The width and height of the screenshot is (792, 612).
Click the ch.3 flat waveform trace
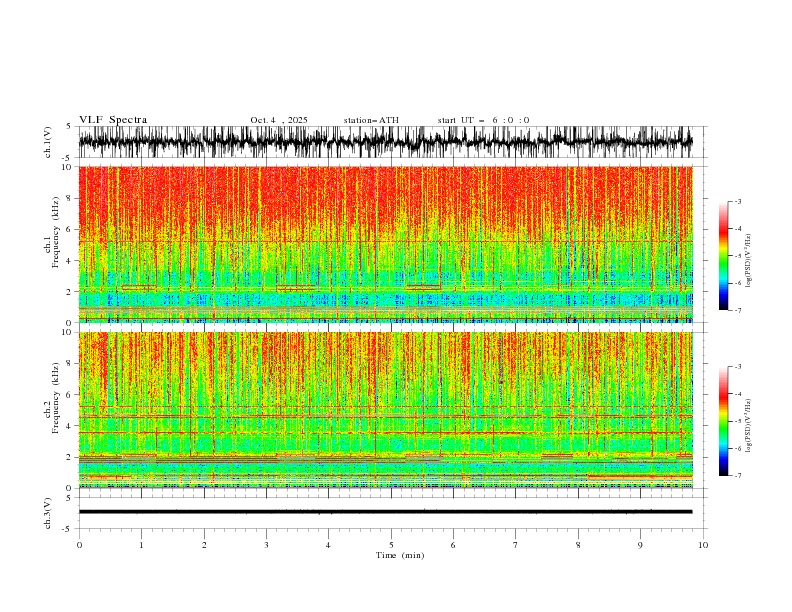click(385, 512)
